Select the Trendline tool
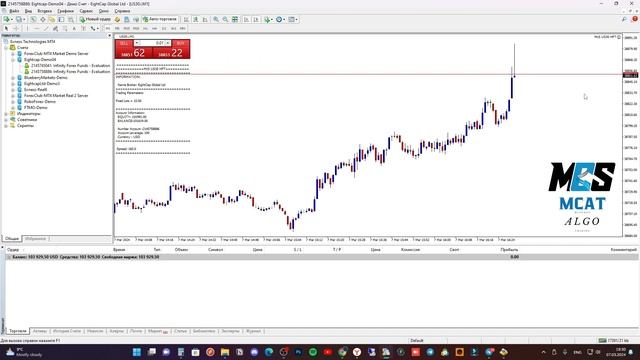Image resolution: width=640 pixels, height=360 pixels. [46, 28]
